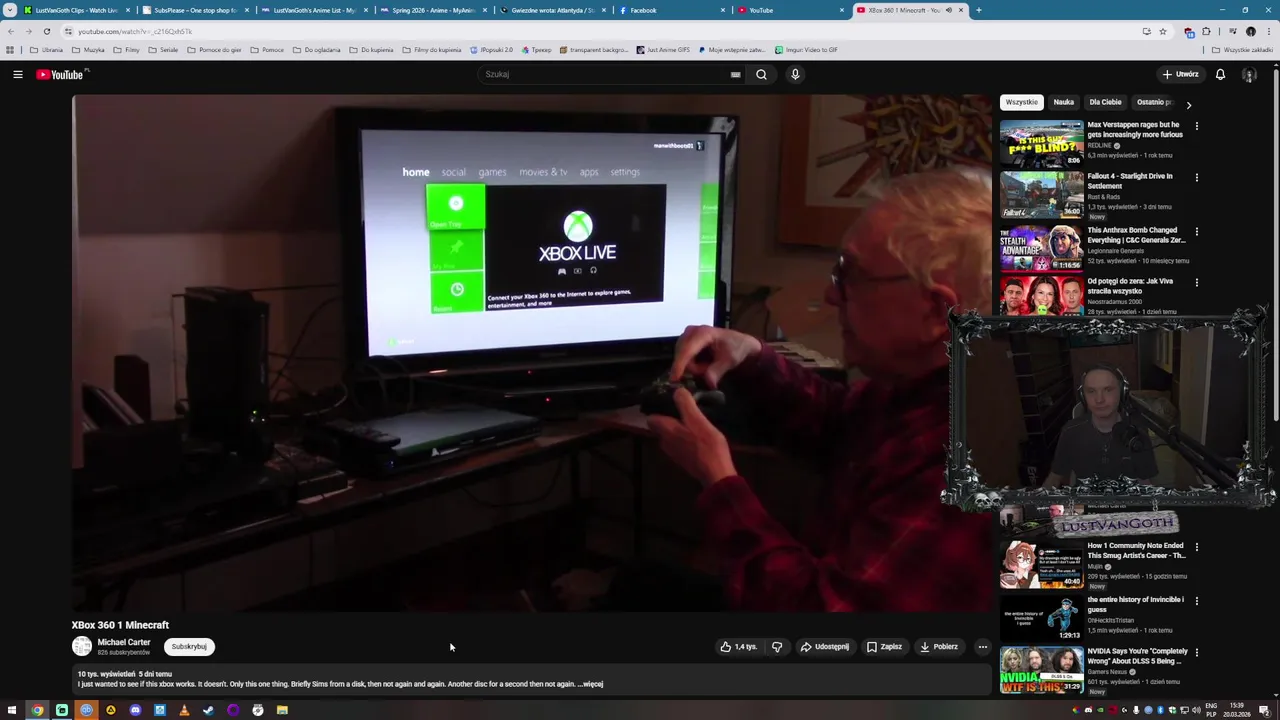Select the Nauka filter chip
This screenshot has height=720, width=1280.
pos(1063,102)
